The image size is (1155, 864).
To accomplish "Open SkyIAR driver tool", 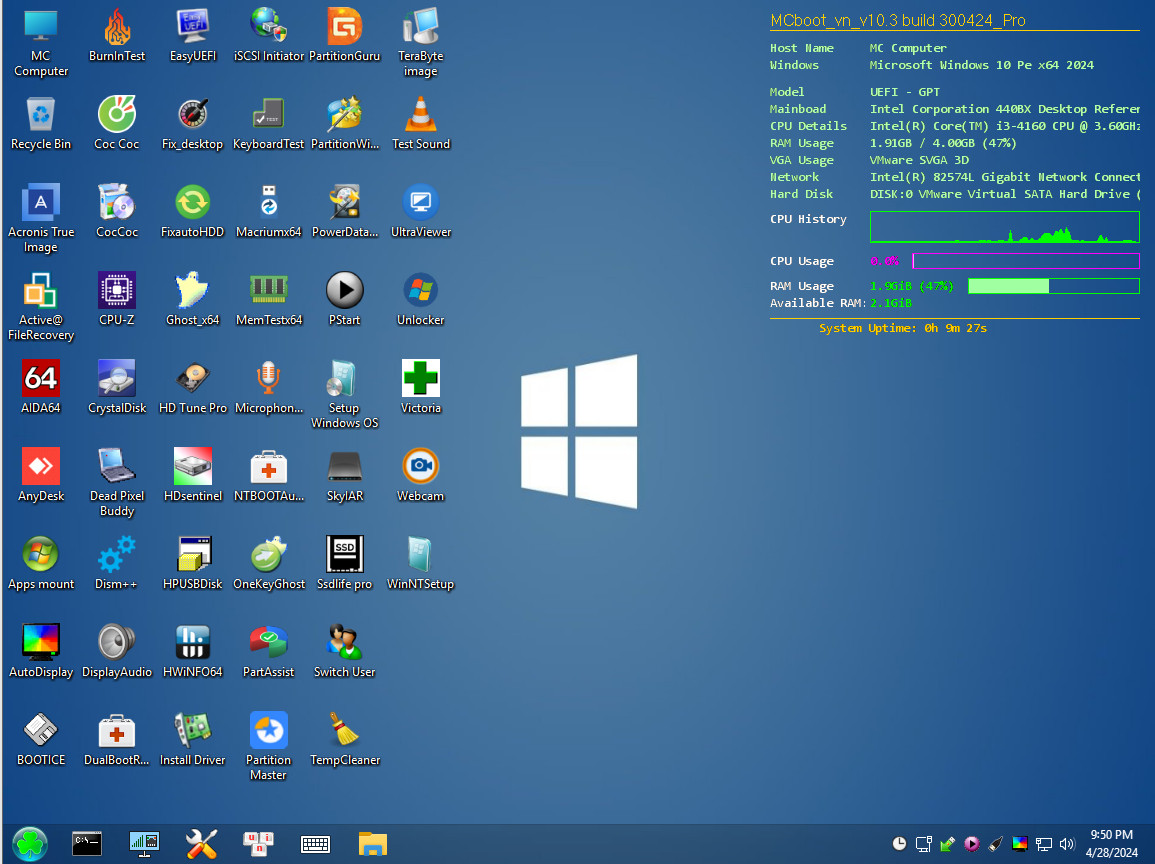I will point(345,474).
